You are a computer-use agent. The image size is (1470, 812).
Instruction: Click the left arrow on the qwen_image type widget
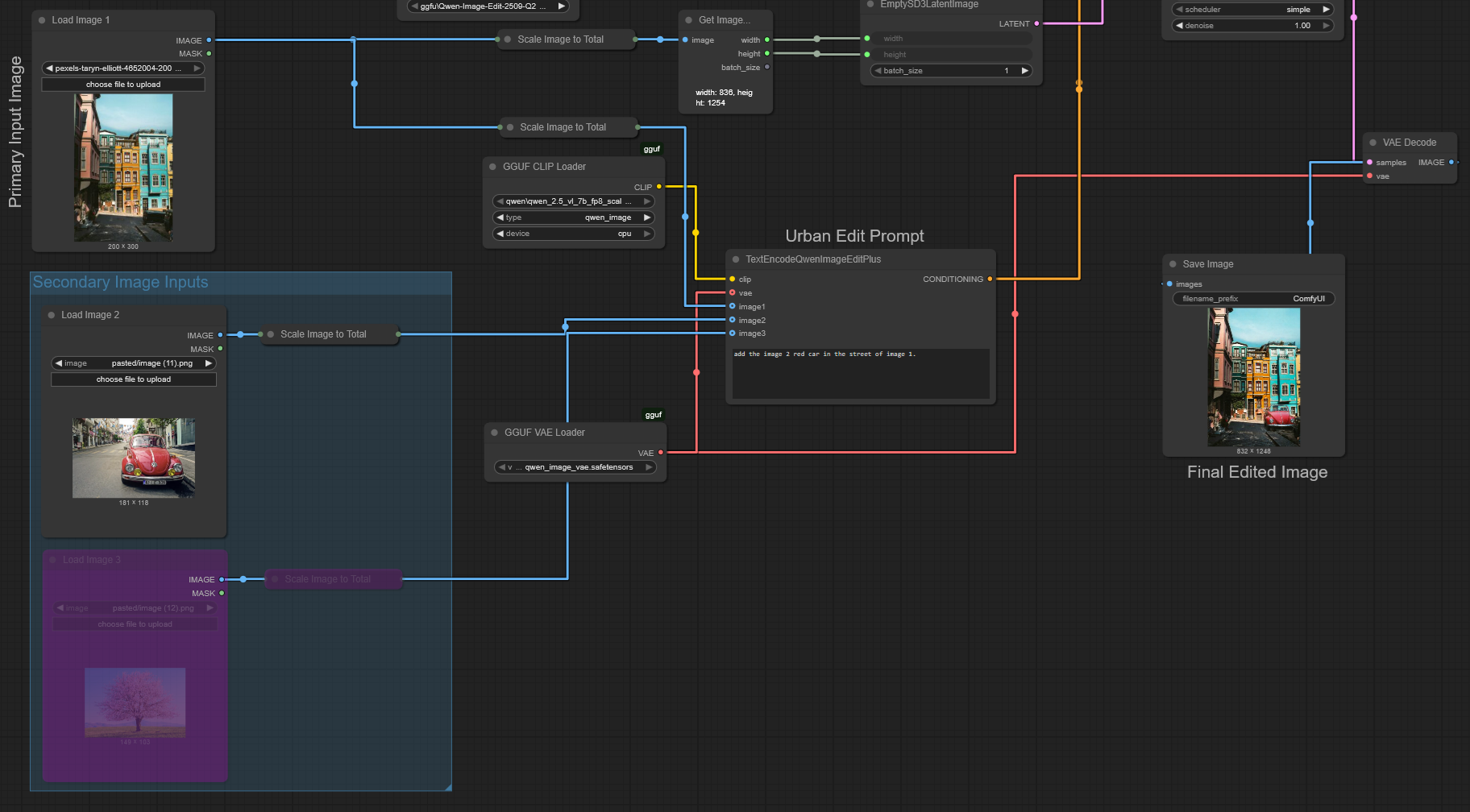[x=500, y=217]
